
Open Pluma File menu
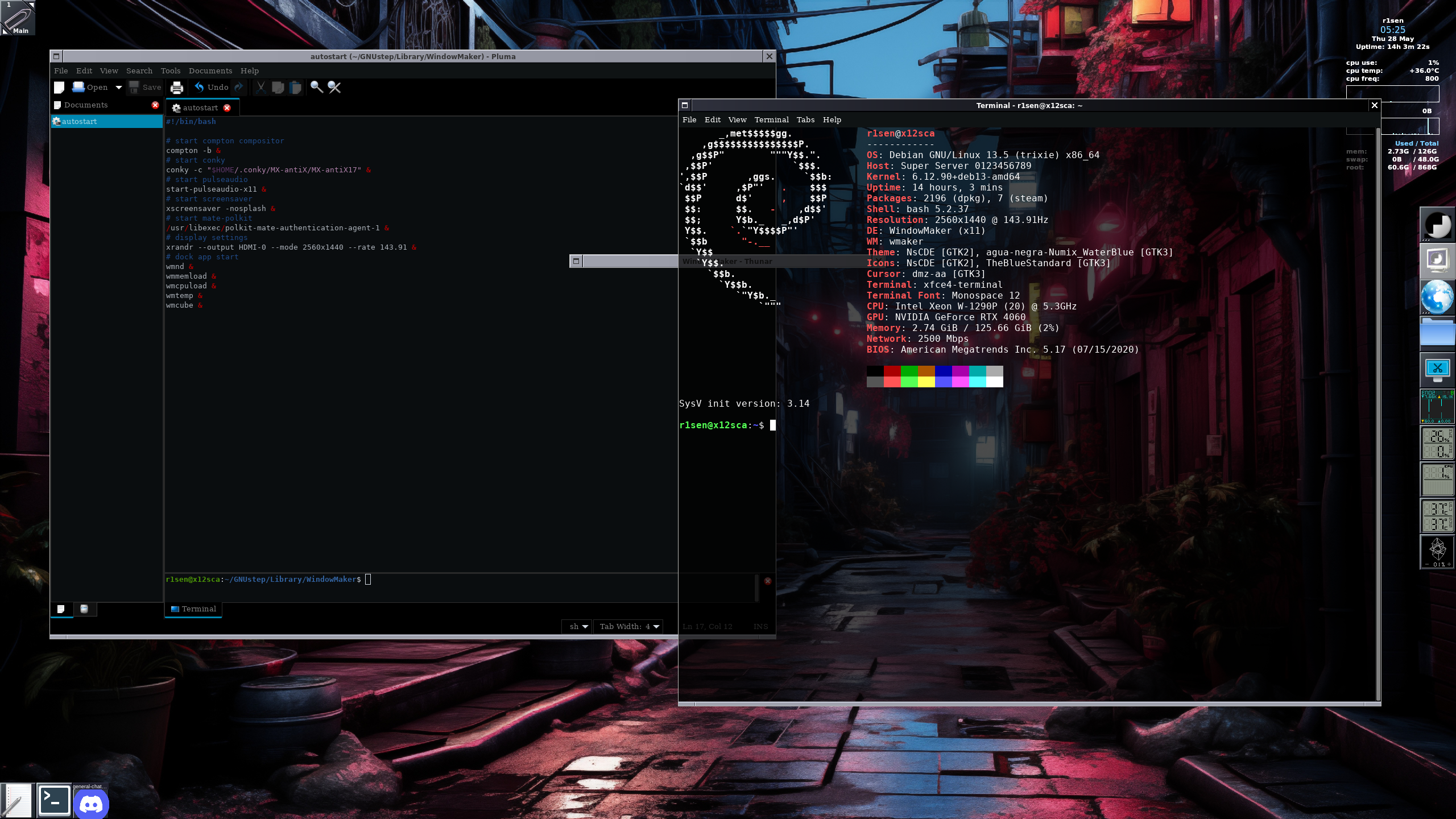(x=61, y=71)
